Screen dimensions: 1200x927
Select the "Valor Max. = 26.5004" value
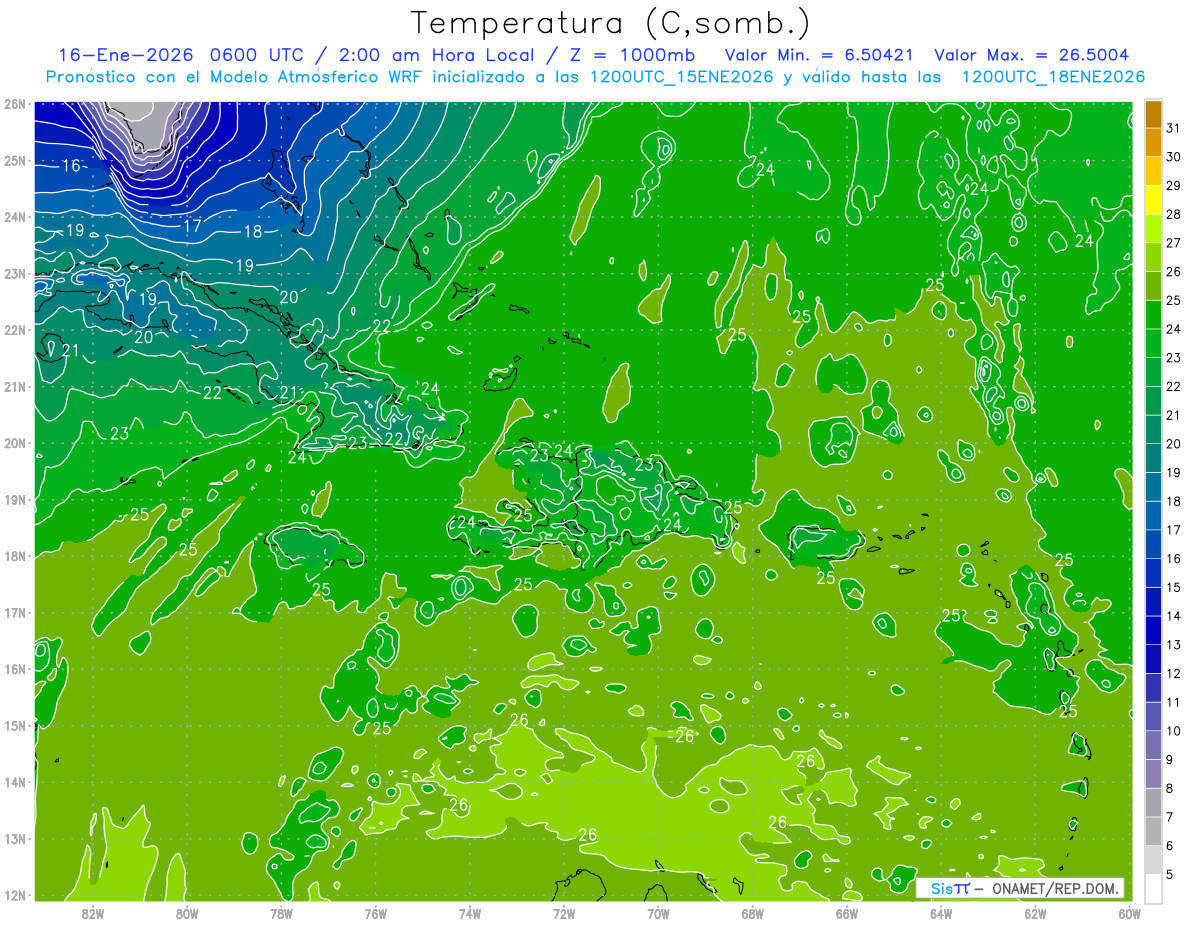pos(1031,55)
